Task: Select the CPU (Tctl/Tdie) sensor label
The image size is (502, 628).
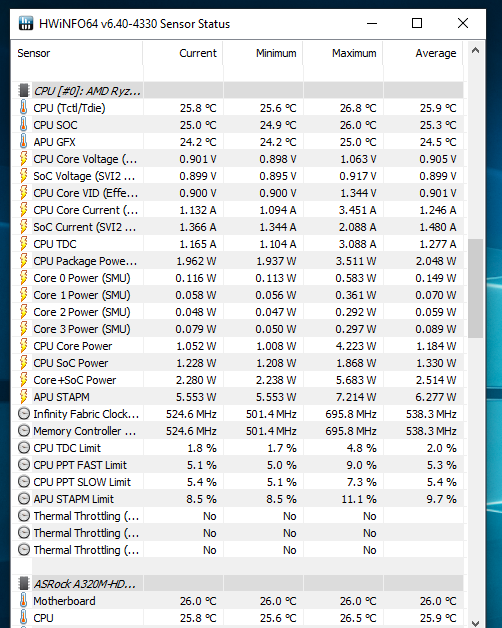Action: 69,108
